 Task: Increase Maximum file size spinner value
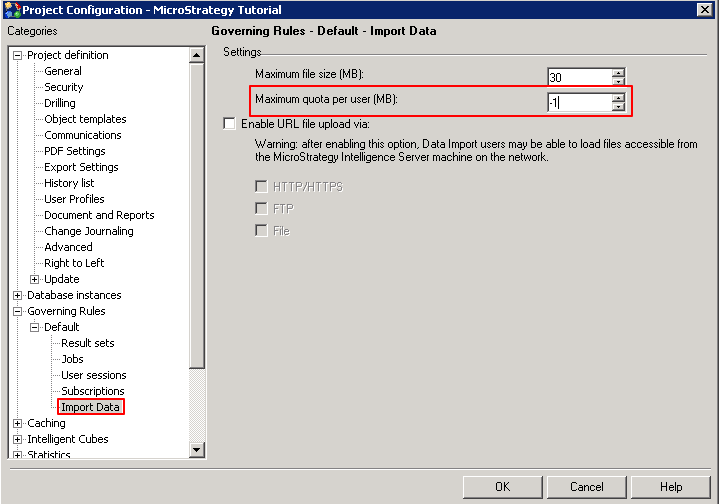click(x=619, y=72)
